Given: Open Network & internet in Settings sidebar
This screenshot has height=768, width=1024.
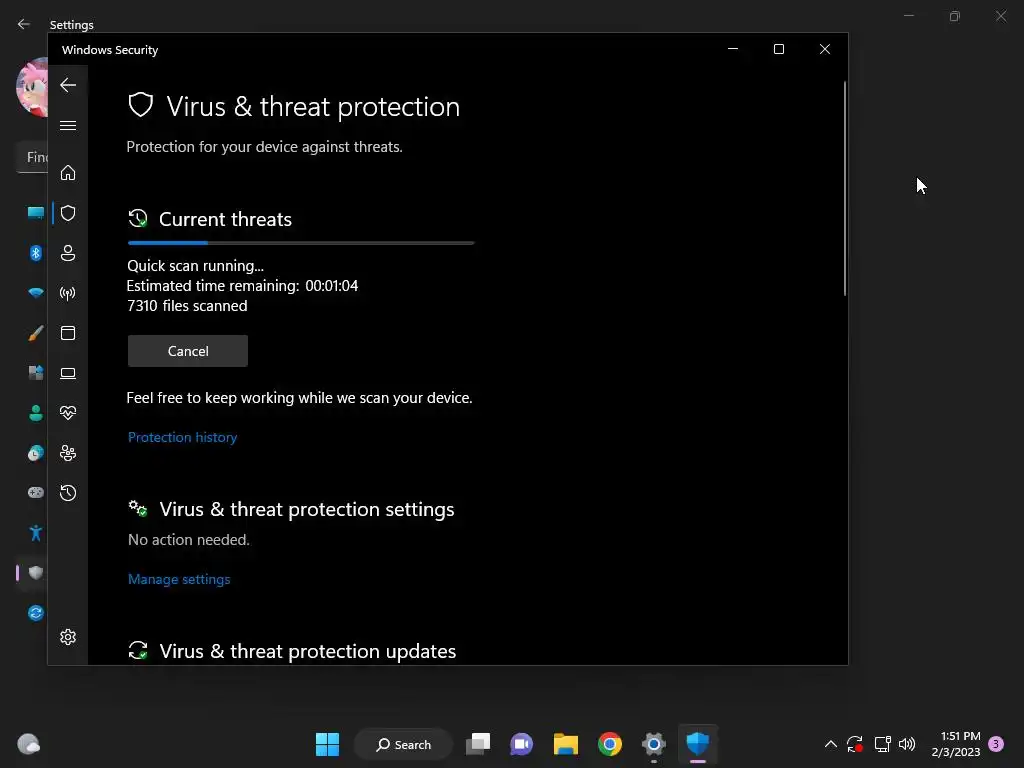Looking at the screenshot, I should 36,293.
